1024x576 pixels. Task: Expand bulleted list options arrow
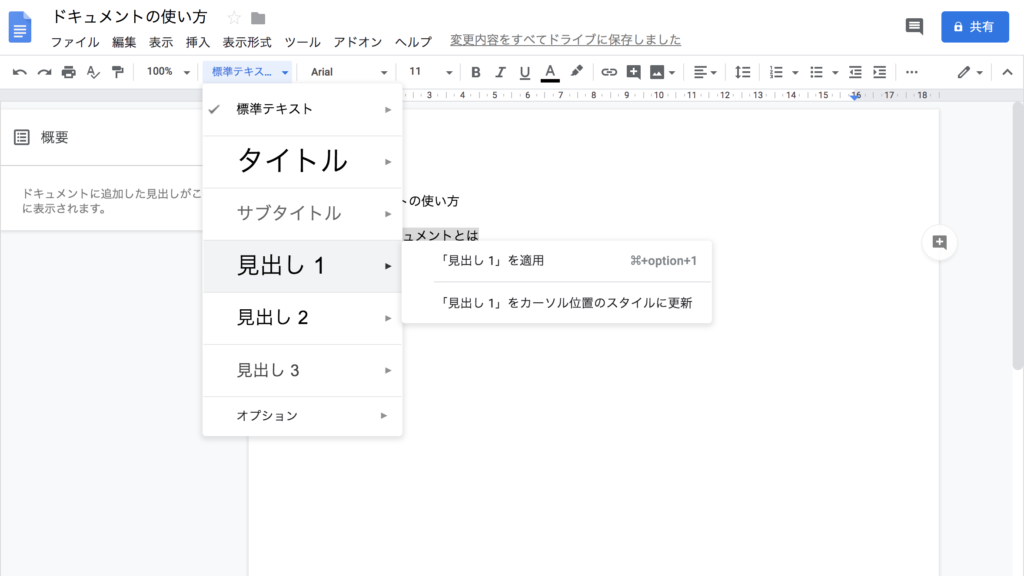[835, 72]
